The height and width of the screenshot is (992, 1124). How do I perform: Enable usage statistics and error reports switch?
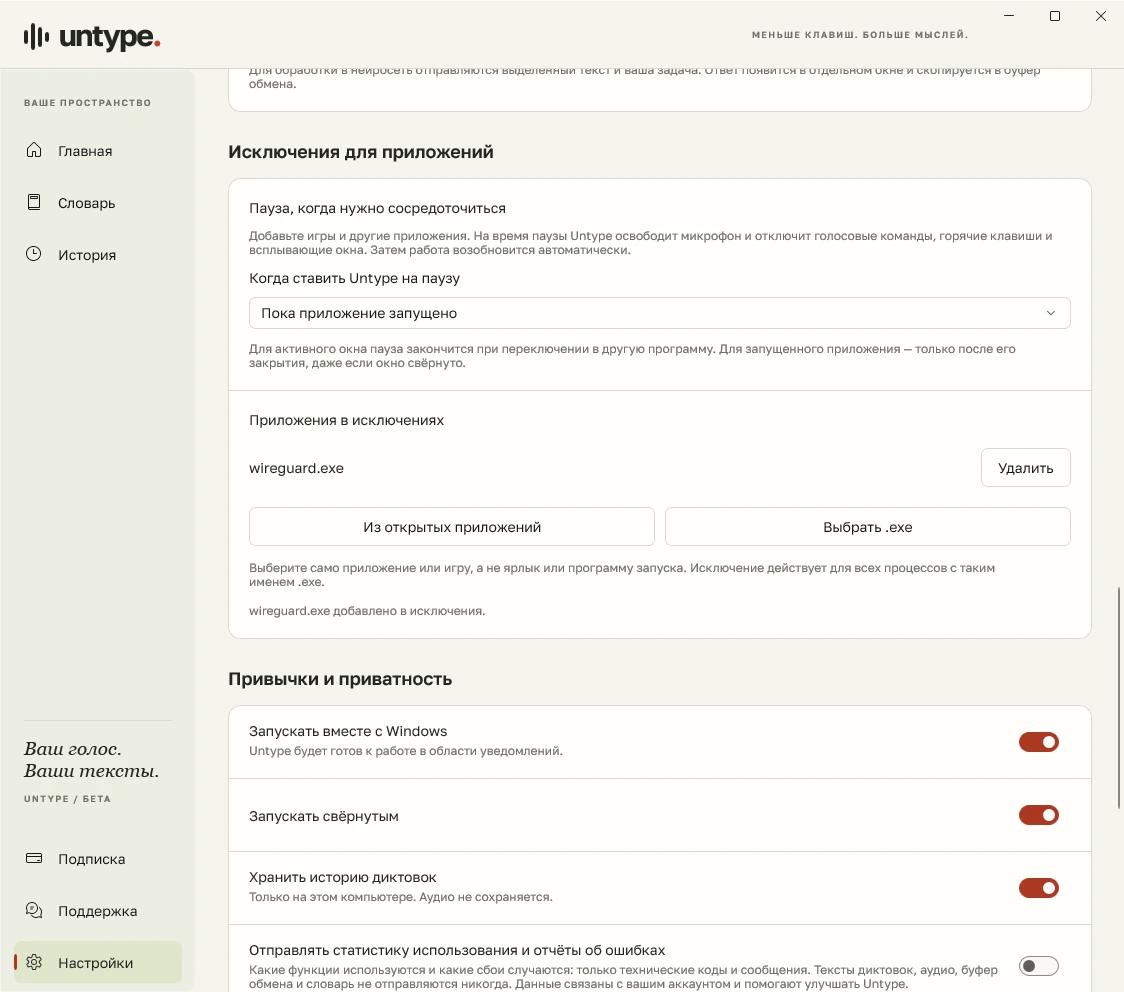(1039, 966)
